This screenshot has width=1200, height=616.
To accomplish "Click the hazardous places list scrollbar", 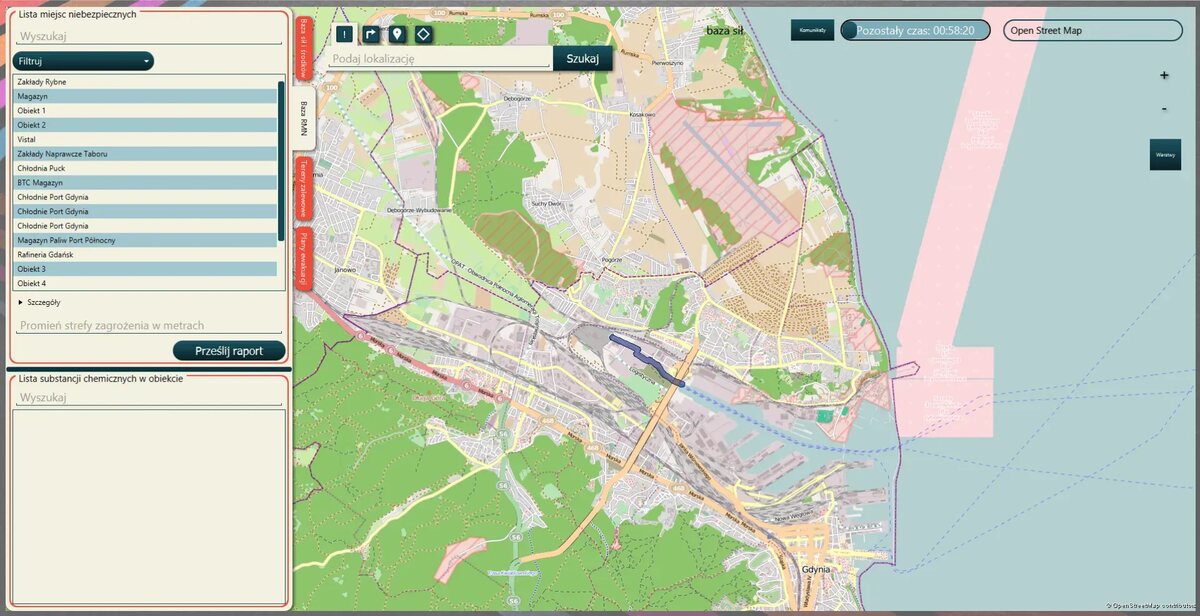I will click(280, 161).
